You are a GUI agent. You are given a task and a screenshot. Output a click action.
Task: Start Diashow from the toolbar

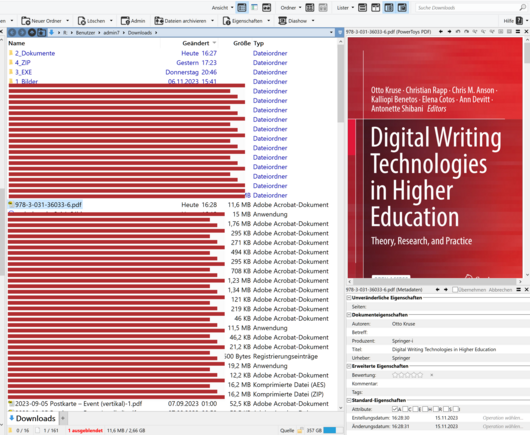click(x=292, y=21)
